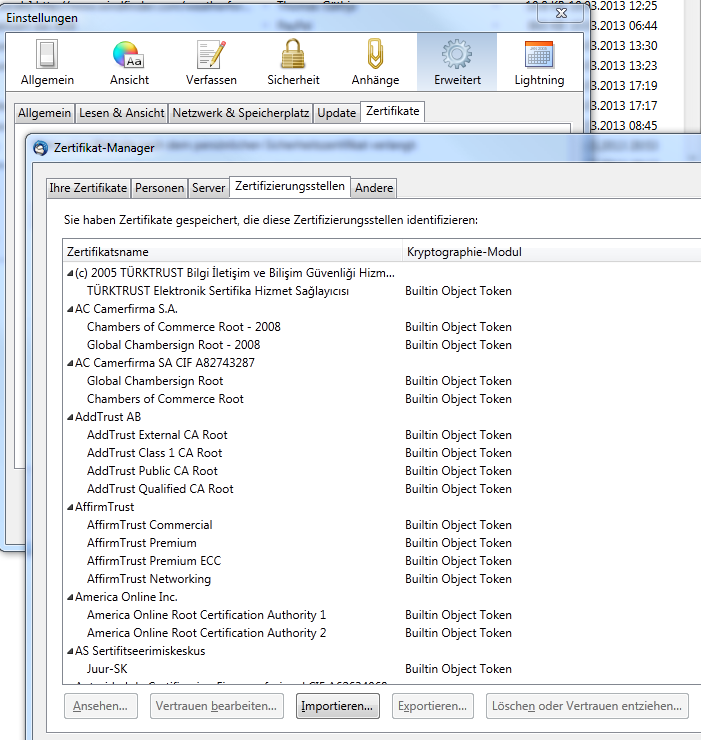Open Netzwerk & Speicherplatz tab
Image resolution: width=701 pixels, height=740 pixels.
coord(241,113)
